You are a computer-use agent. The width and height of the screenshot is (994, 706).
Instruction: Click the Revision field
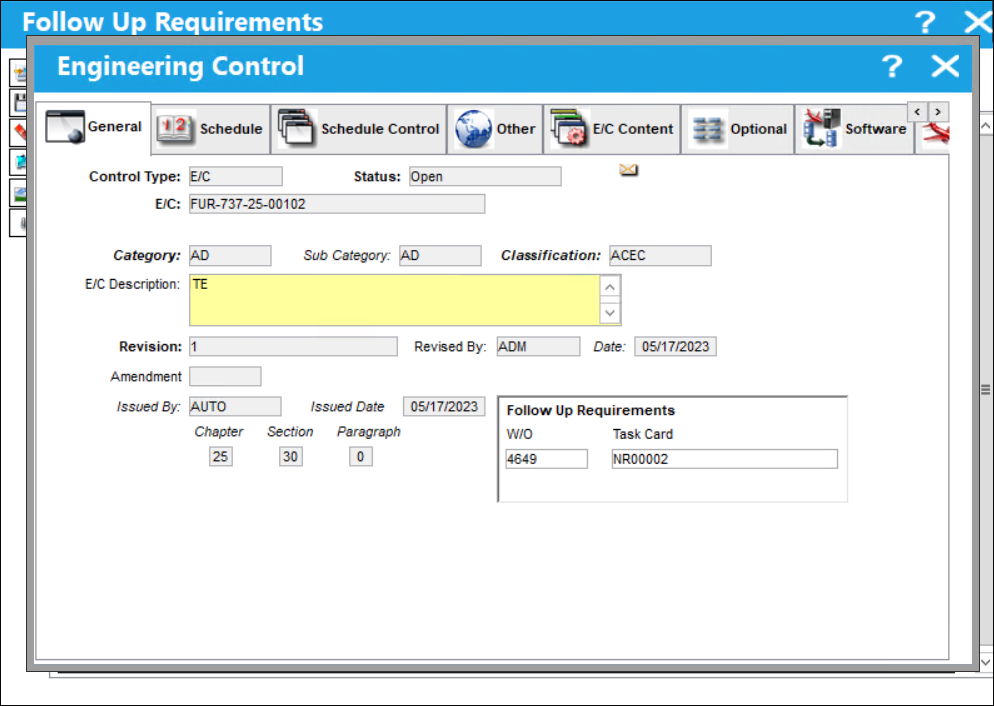pyautogui.click(x=294, y=347)
